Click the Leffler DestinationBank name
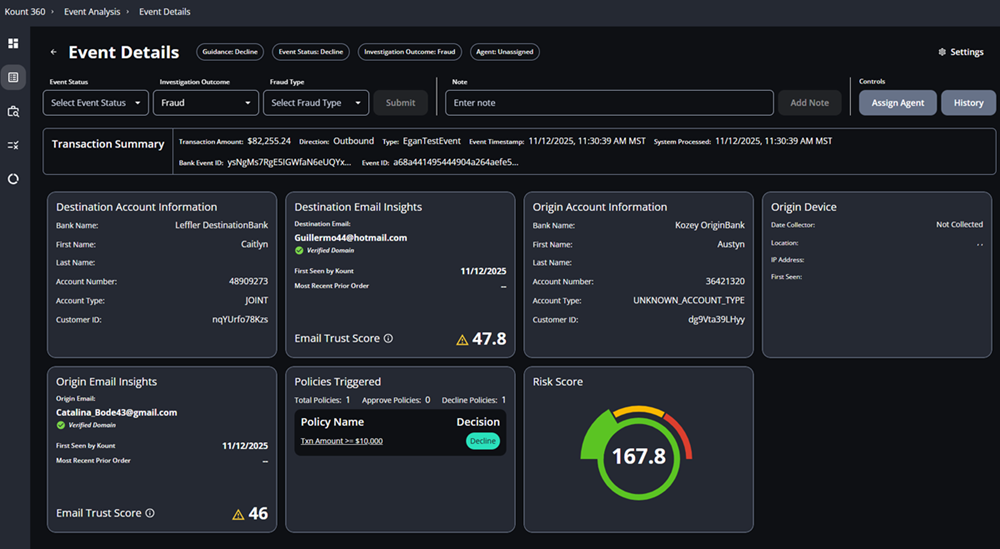1000x549 pixels. pos(222,225)
